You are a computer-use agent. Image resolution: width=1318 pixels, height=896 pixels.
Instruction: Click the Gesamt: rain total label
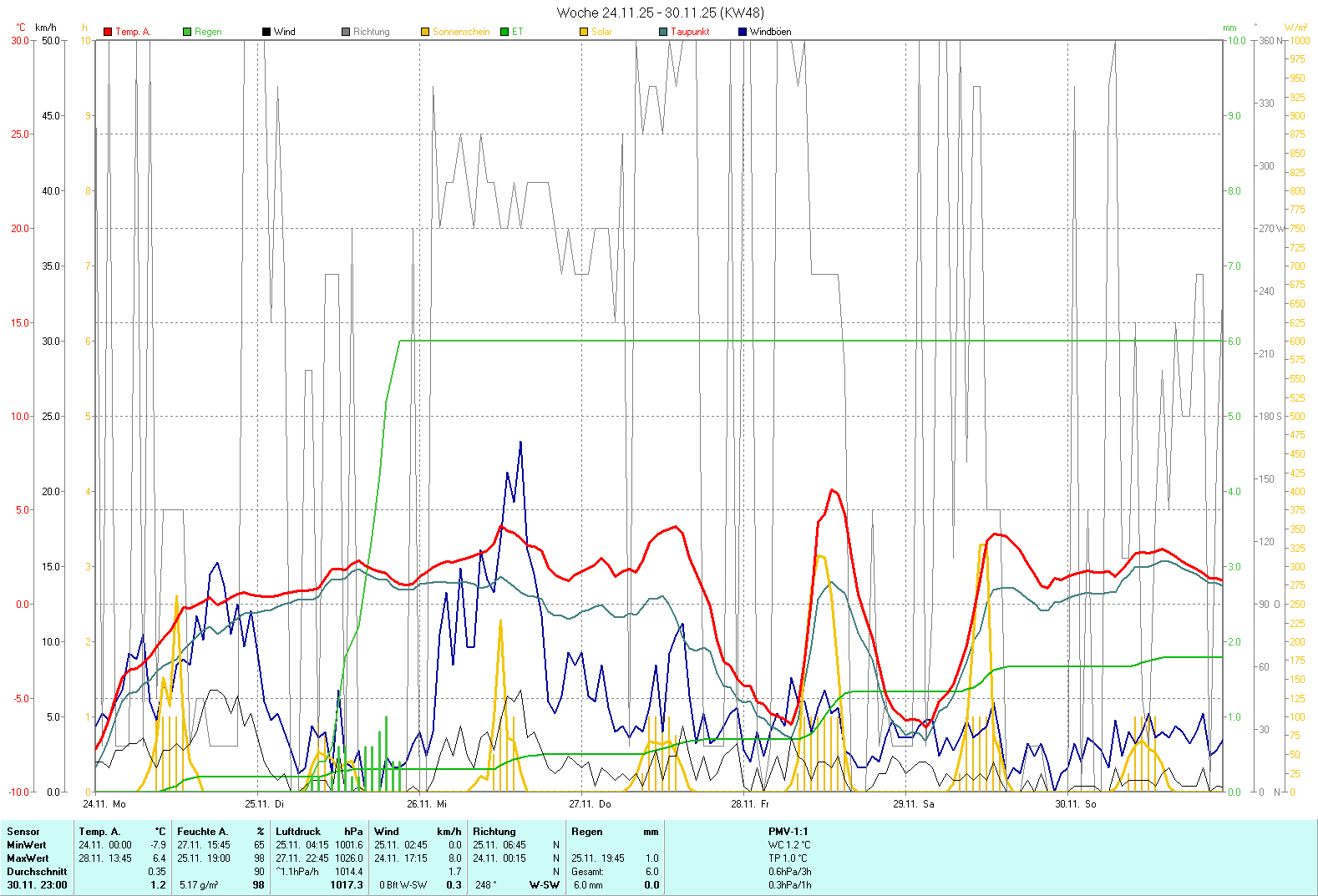click(x=587, y=872)
